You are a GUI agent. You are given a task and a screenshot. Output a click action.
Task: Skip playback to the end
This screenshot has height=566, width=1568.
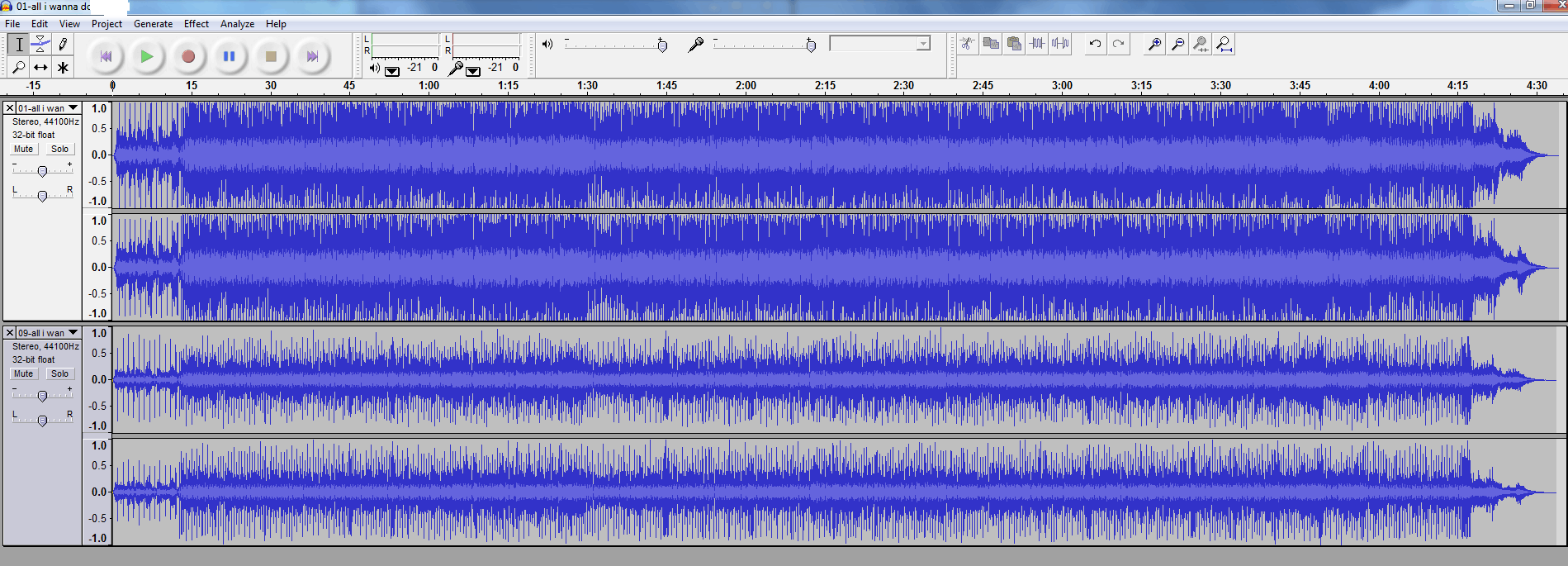coord(312,56)
